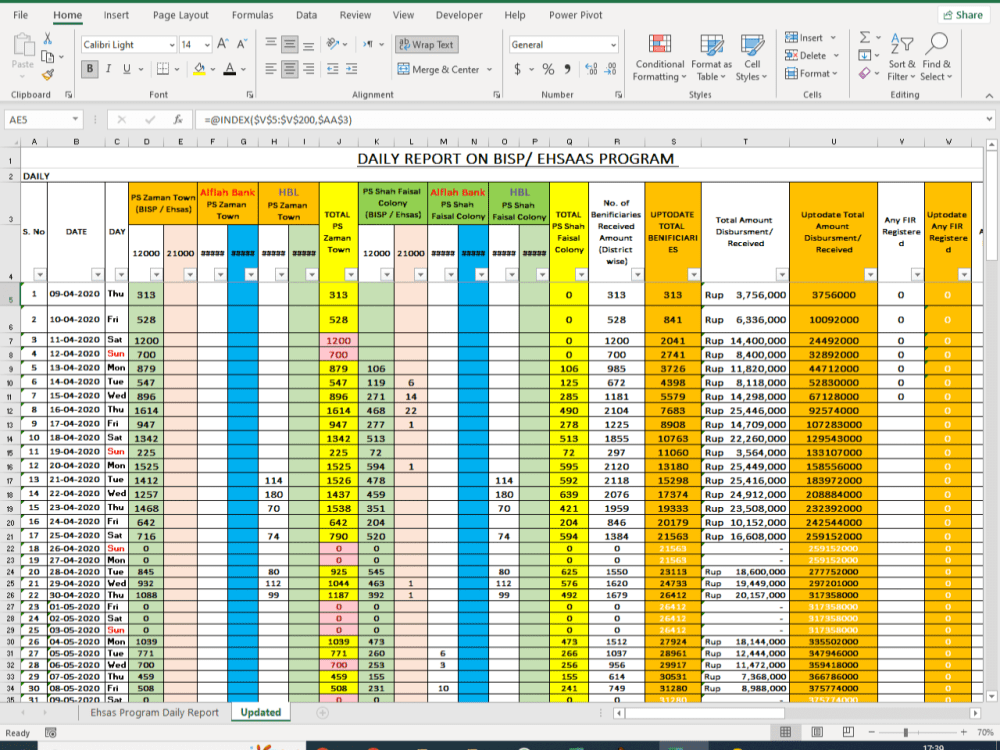Click the Paste clipboard icon
This screenshot has width=1000, height=750.
pyautogui.click(x=23, y=45)
